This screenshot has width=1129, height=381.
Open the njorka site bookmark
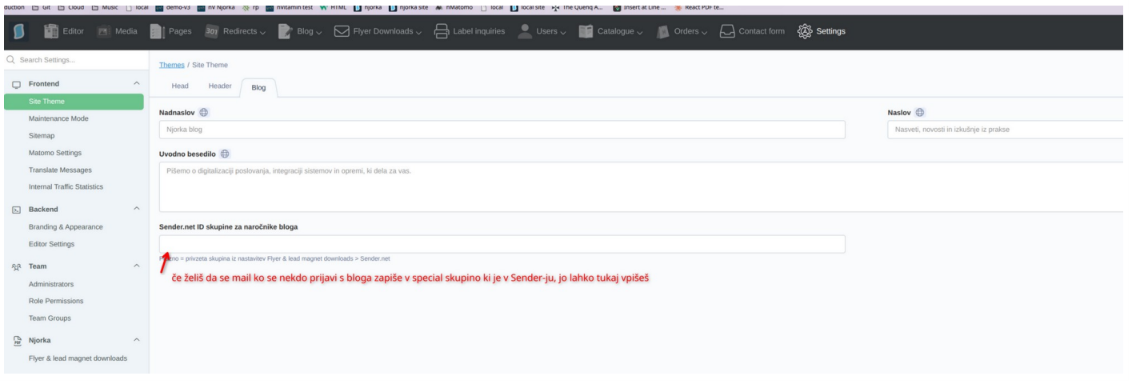408,7
